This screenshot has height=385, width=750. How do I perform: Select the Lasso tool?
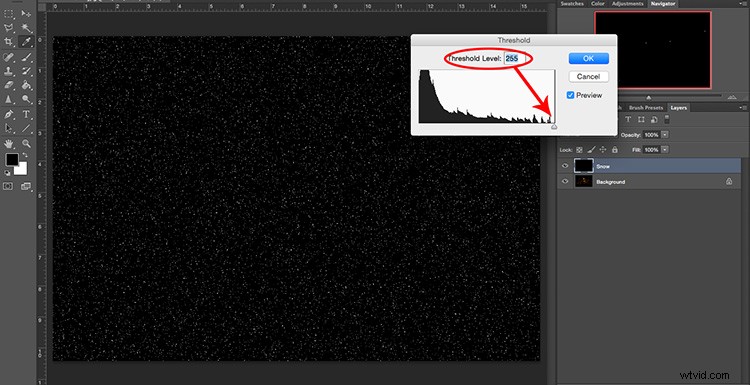pyautogui.click(x=9, y=27)
